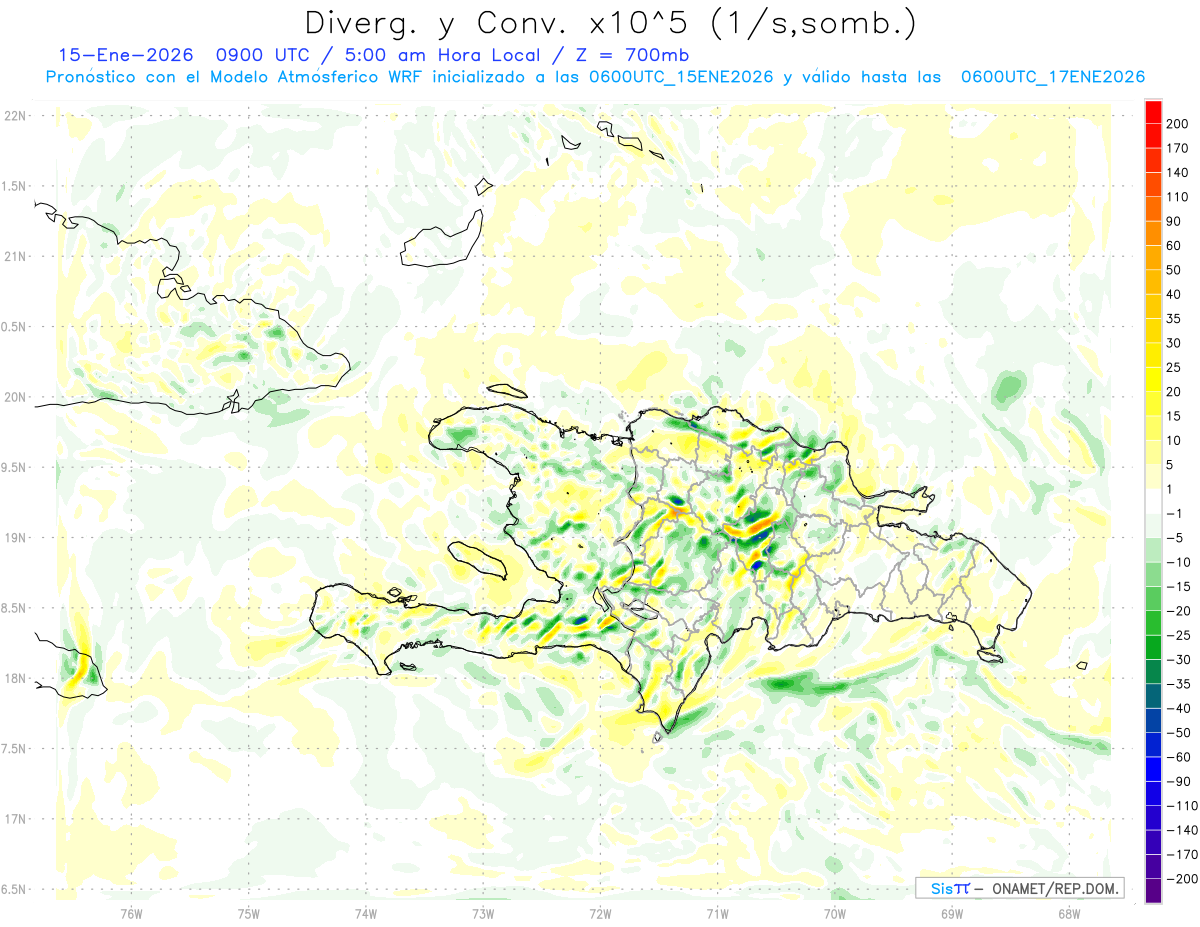1200x927 pixels.
Task: Click the '74W' longitude label
Action: pos(366,913)
